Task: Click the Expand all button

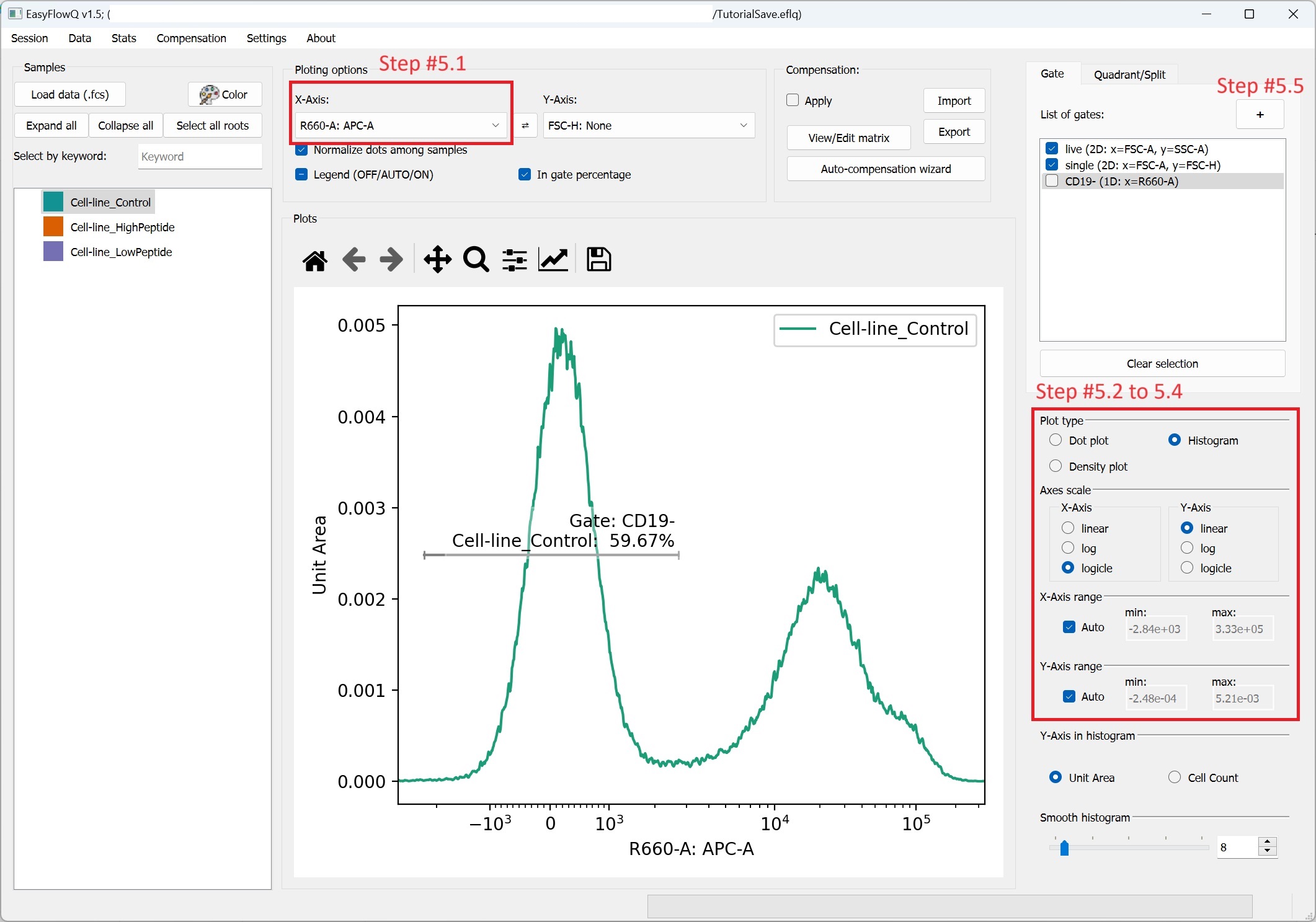Action: point(51,126)
